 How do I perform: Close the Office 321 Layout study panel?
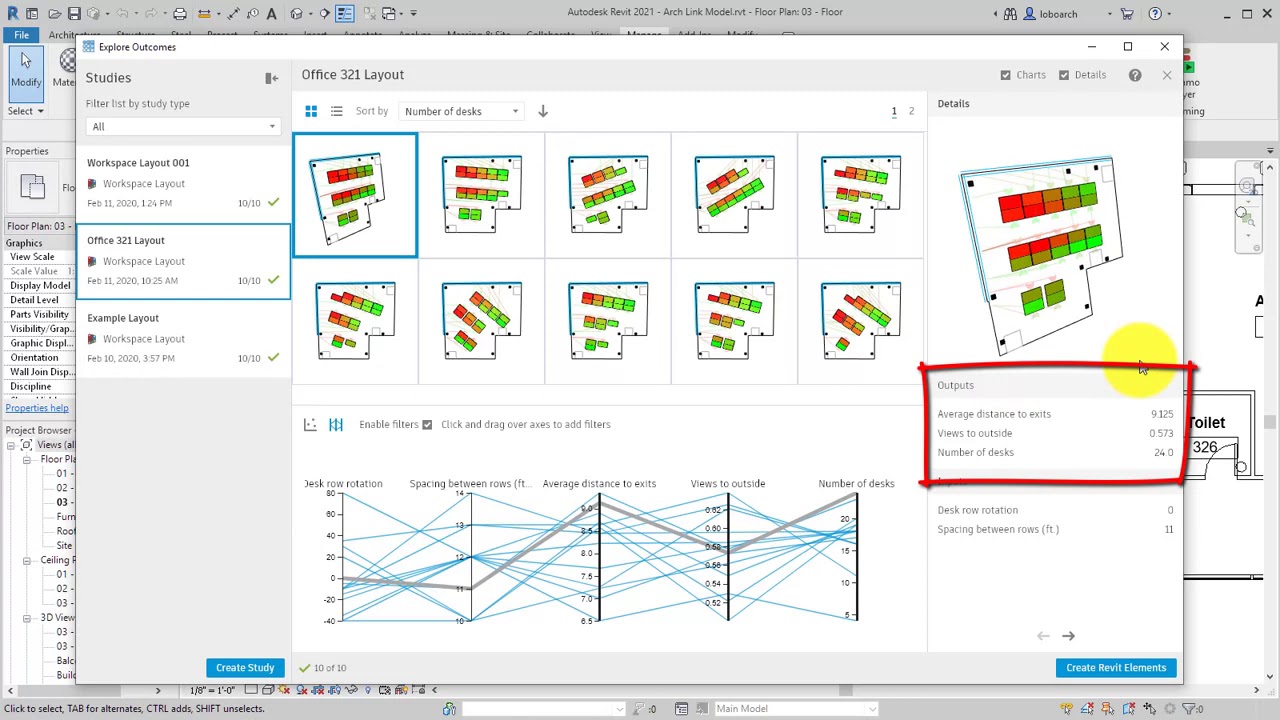(x=1166, y=75)
